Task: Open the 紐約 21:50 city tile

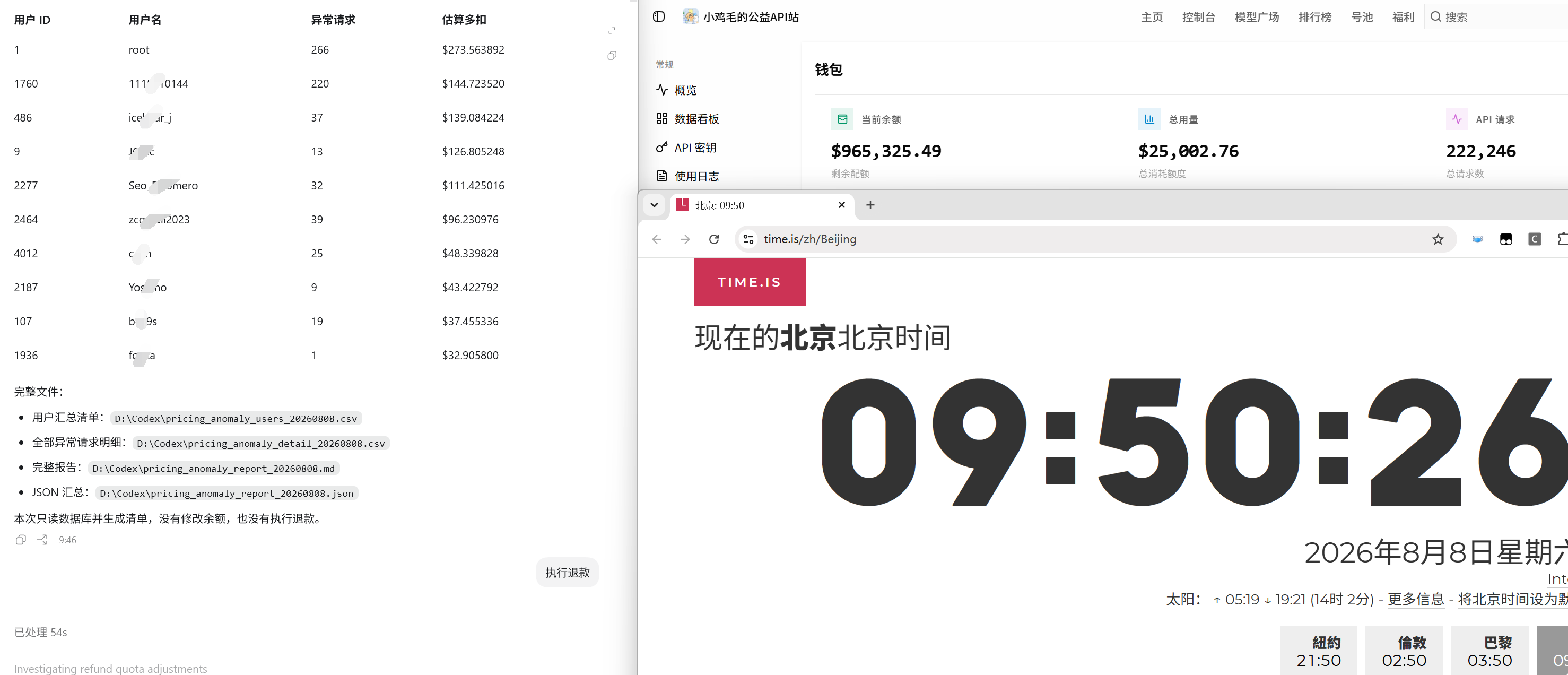Action: (x=1319, y=651)
